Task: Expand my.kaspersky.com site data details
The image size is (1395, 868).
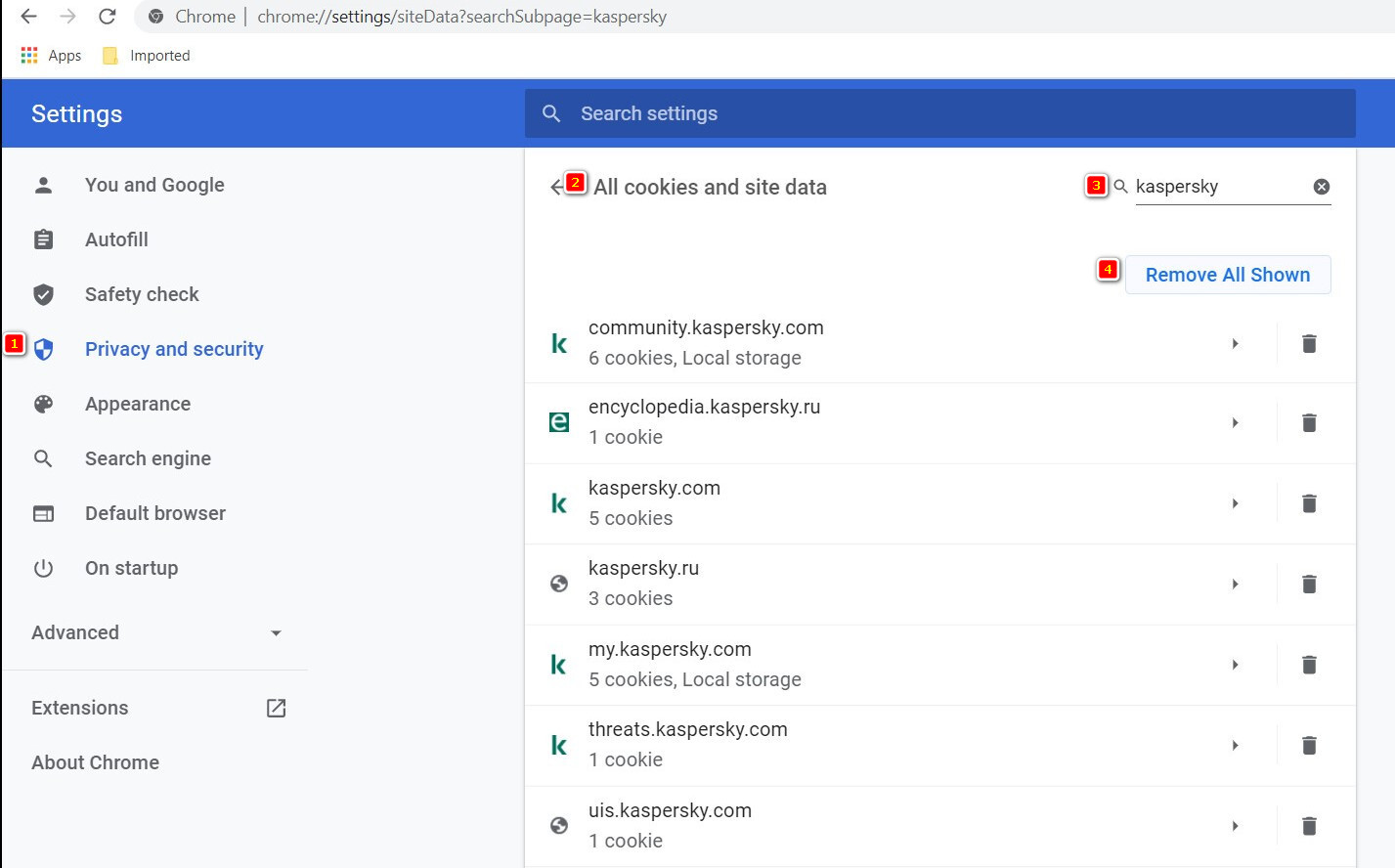Action: tap(1236, 665)
